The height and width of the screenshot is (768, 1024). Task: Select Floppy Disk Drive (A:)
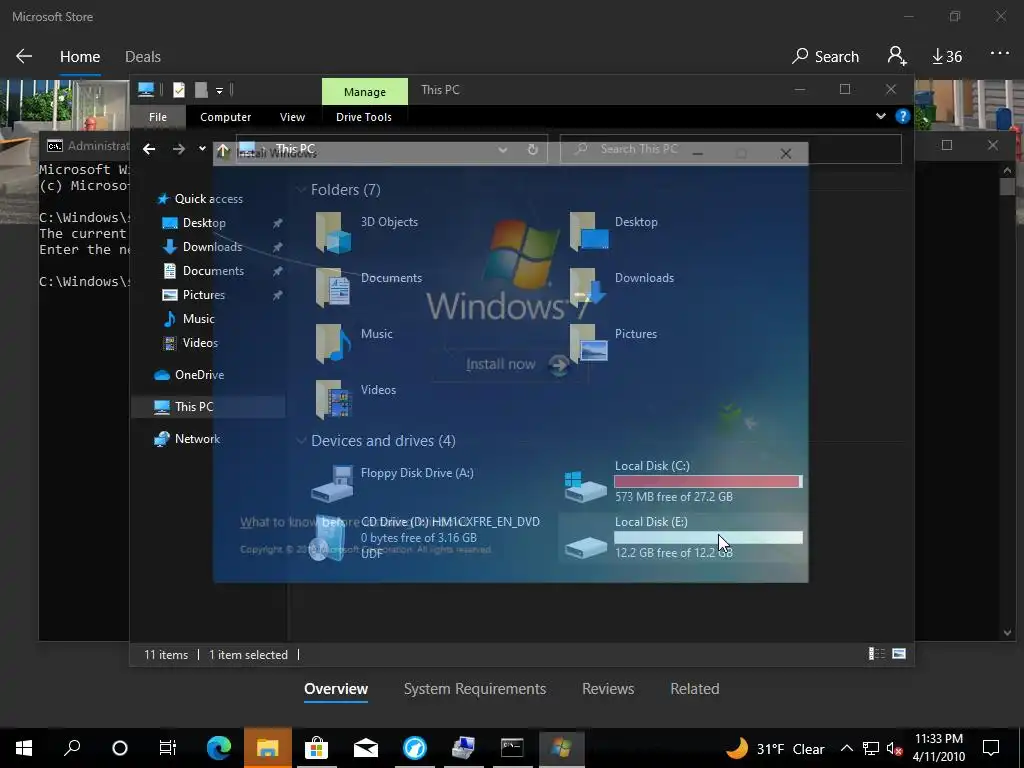pos(392,483)
